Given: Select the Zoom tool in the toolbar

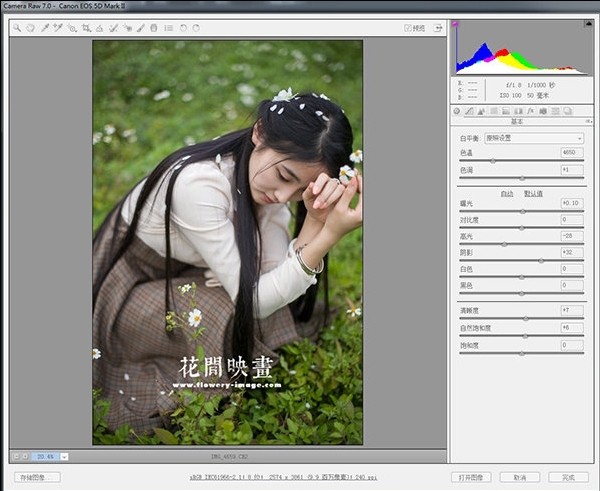Looking at the screenshot, I should [17, 28].
